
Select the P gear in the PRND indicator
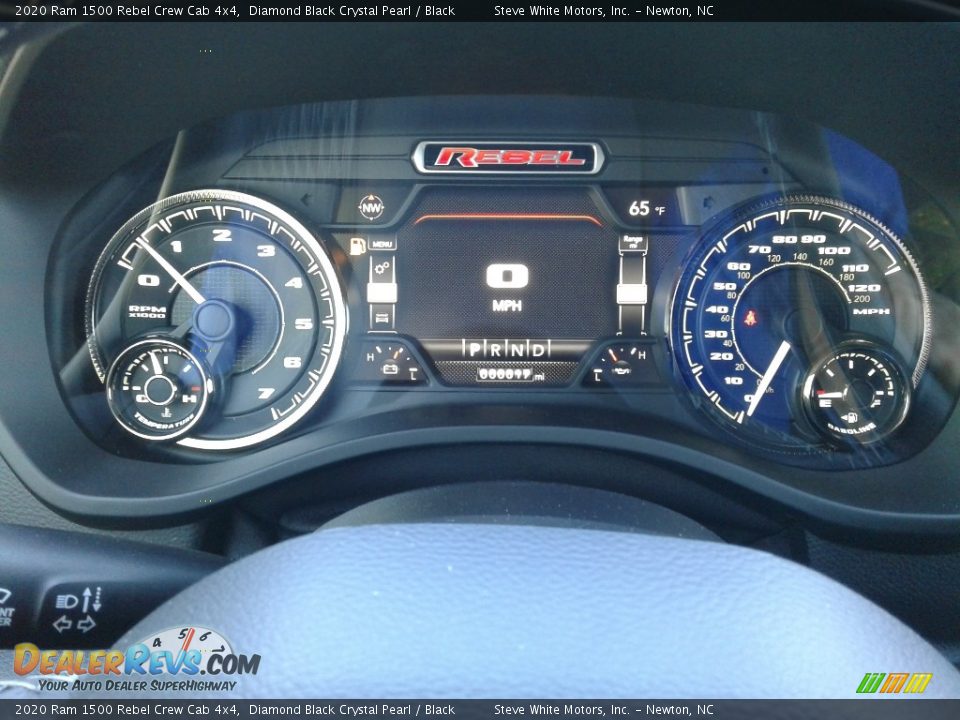[x=474, y=349]
